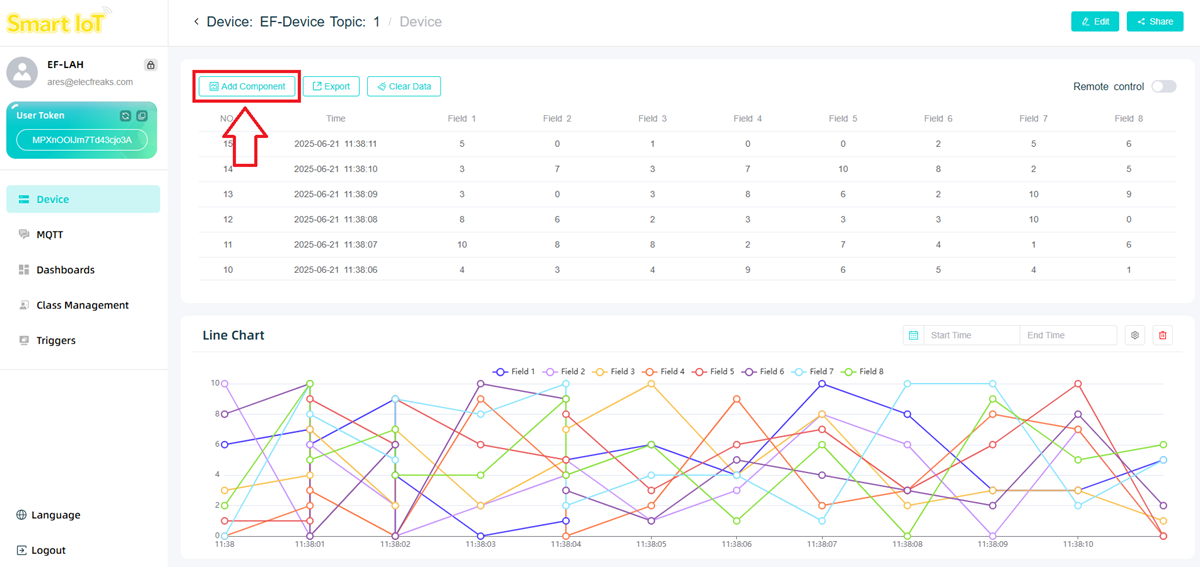Delete the Line Chart with the red trash icon
Image resolution: width=1200 pixels, height=567 pixels.
point(1162,336)
